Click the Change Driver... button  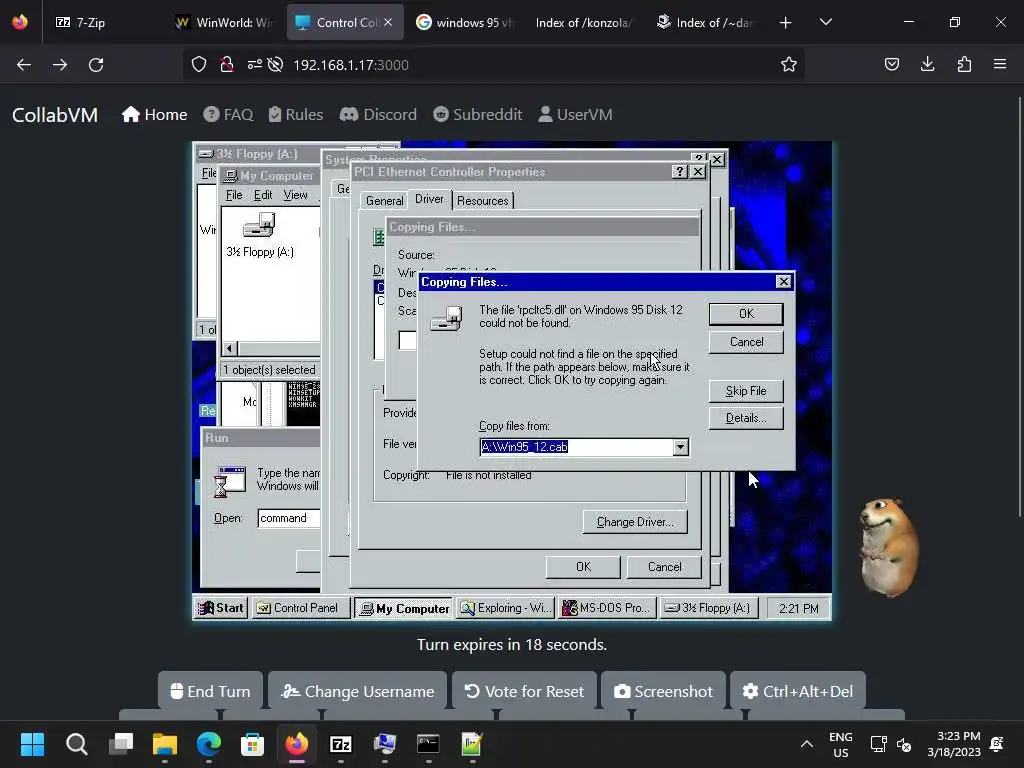(x=635, y=522)
